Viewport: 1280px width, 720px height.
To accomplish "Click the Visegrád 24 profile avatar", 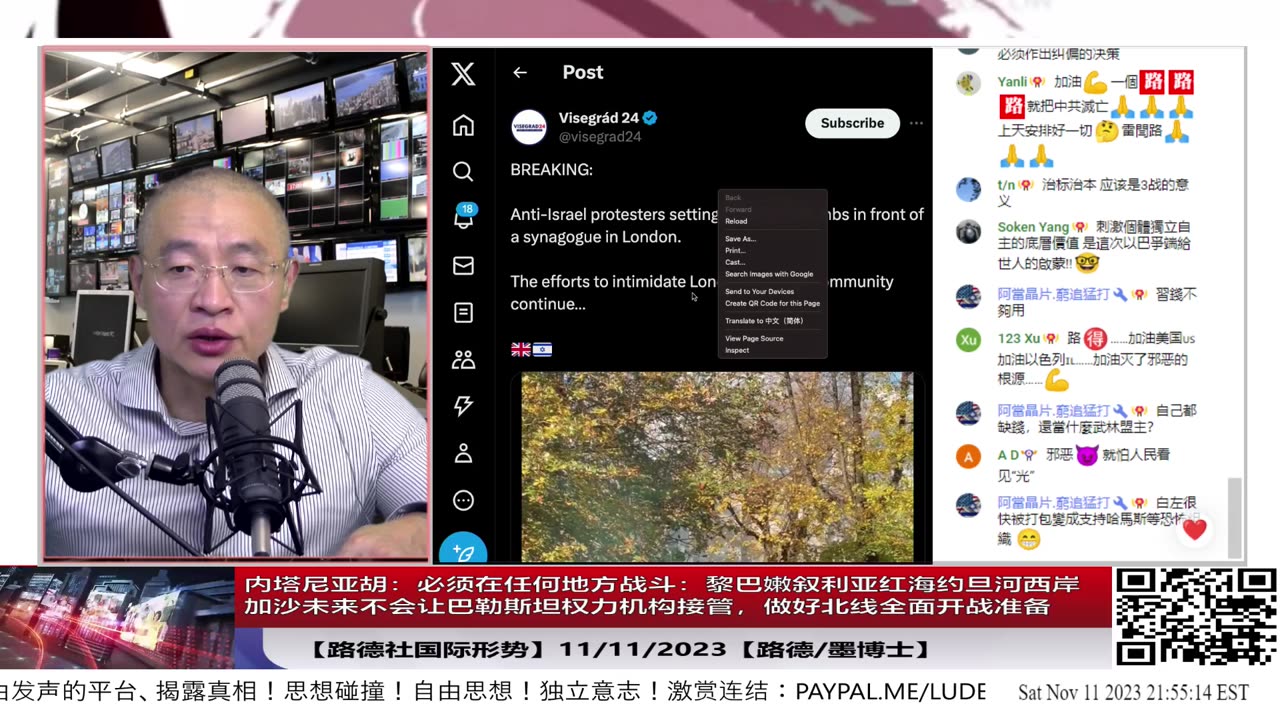I will coord(529,127).
